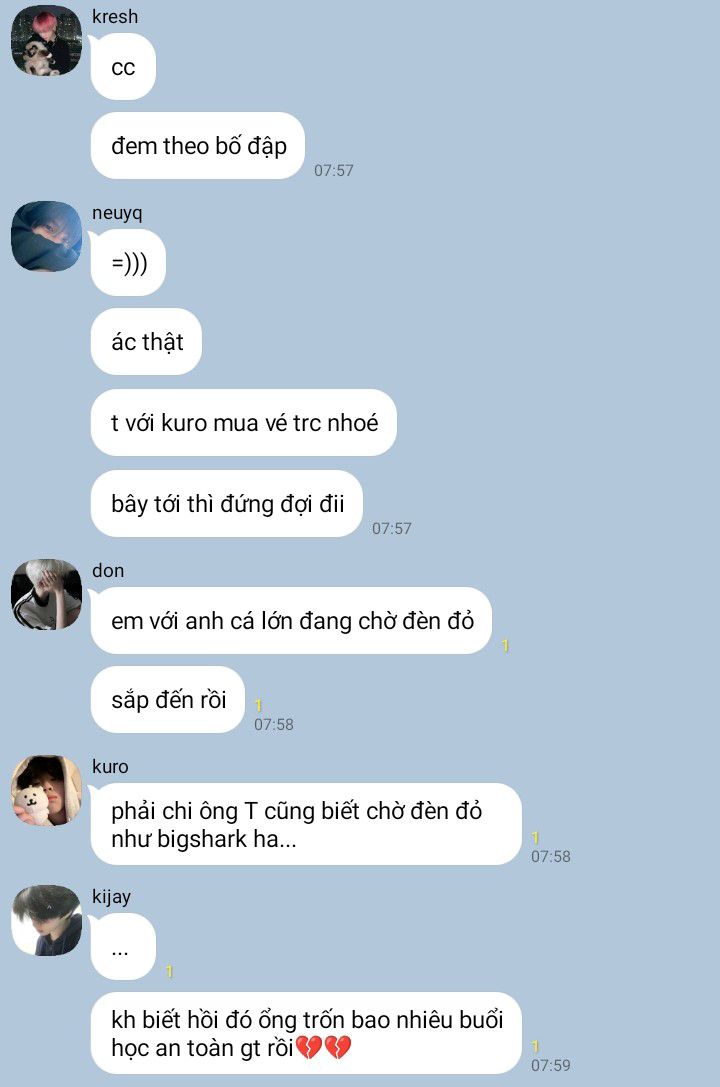Tap the 'ác thật' message
Screen dimensions: 720x1087
point(146,342)
